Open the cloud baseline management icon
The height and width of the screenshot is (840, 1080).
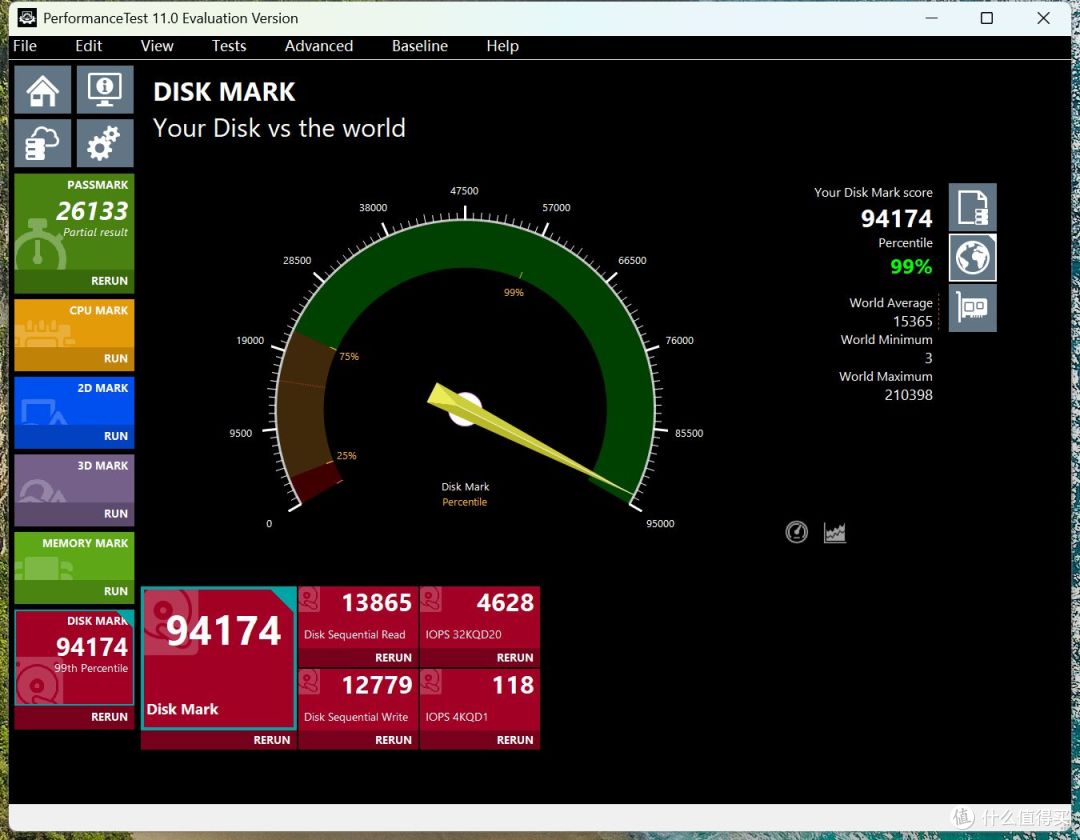(x=43, y=143)
